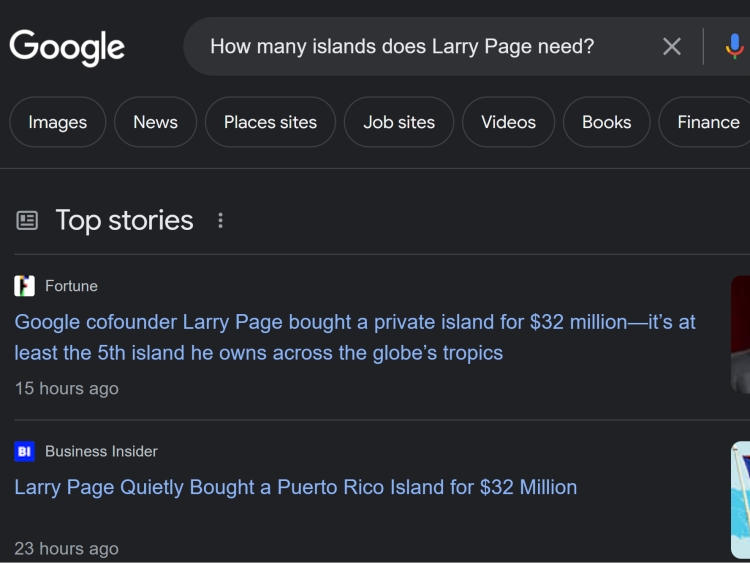The height and width of the screenshot is (563, 750).
Task: Select the News filter tab
Action: [x=155, y=122]
